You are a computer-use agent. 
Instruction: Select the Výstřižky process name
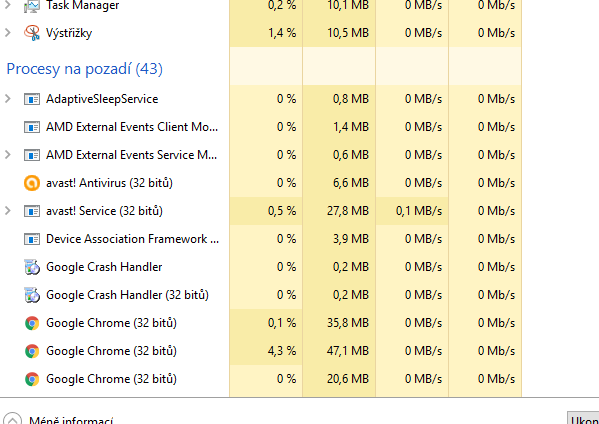tap(69, 33)
